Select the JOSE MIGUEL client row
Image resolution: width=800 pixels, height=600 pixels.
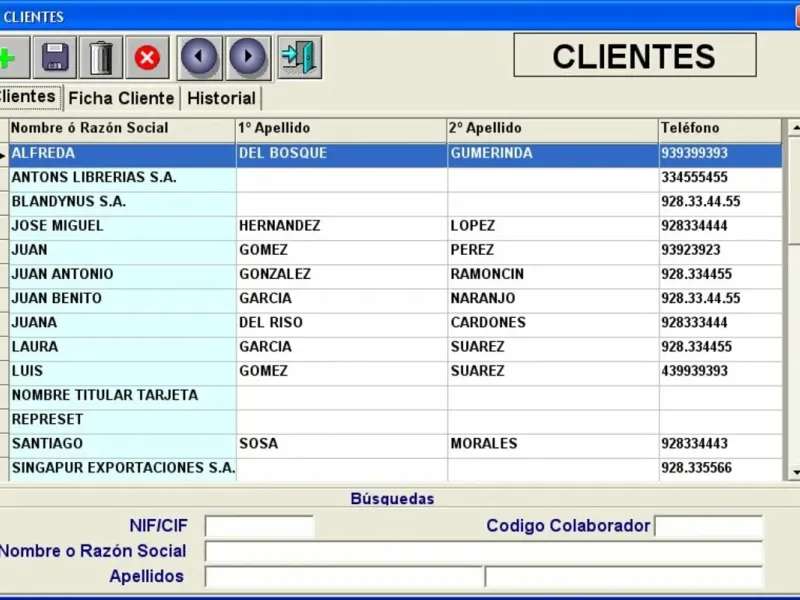(x=395, y=226)
